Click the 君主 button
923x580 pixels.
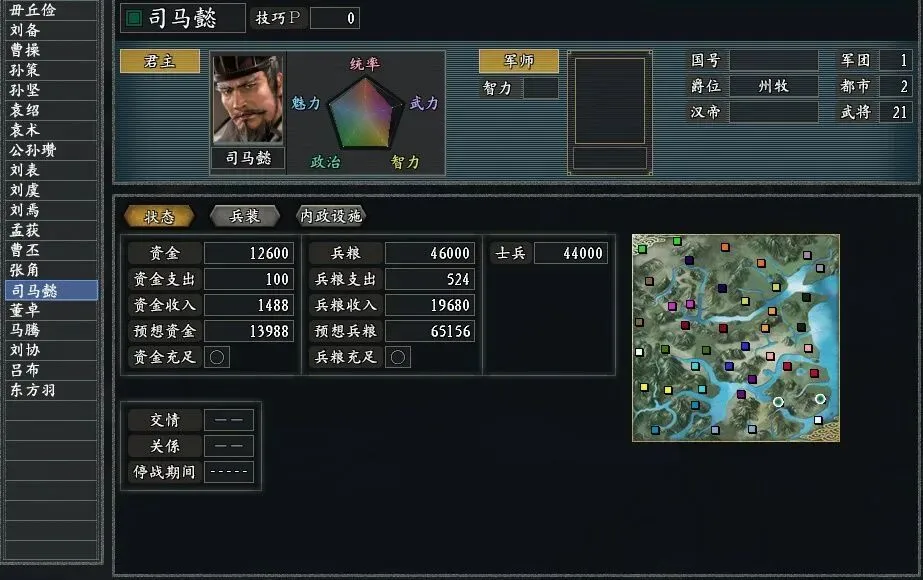pos(160,61)
